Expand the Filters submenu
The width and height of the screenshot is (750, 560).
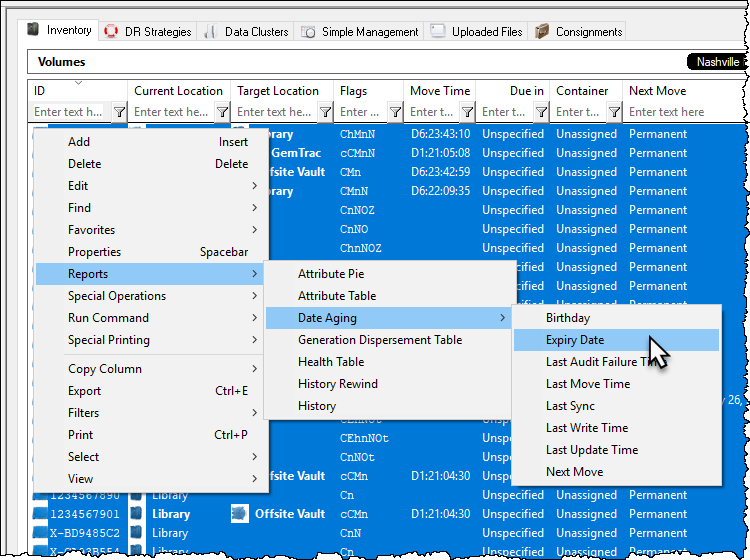tap(149, 413)
